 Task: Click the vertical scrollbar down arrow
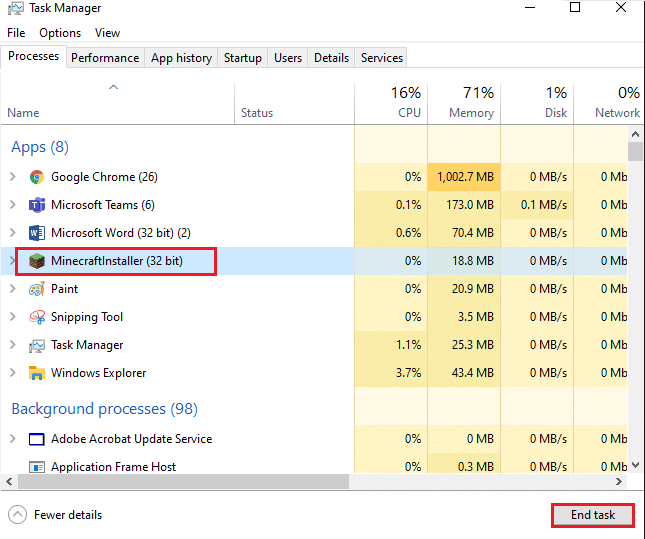pyautogui.click(x=635, y=466)
